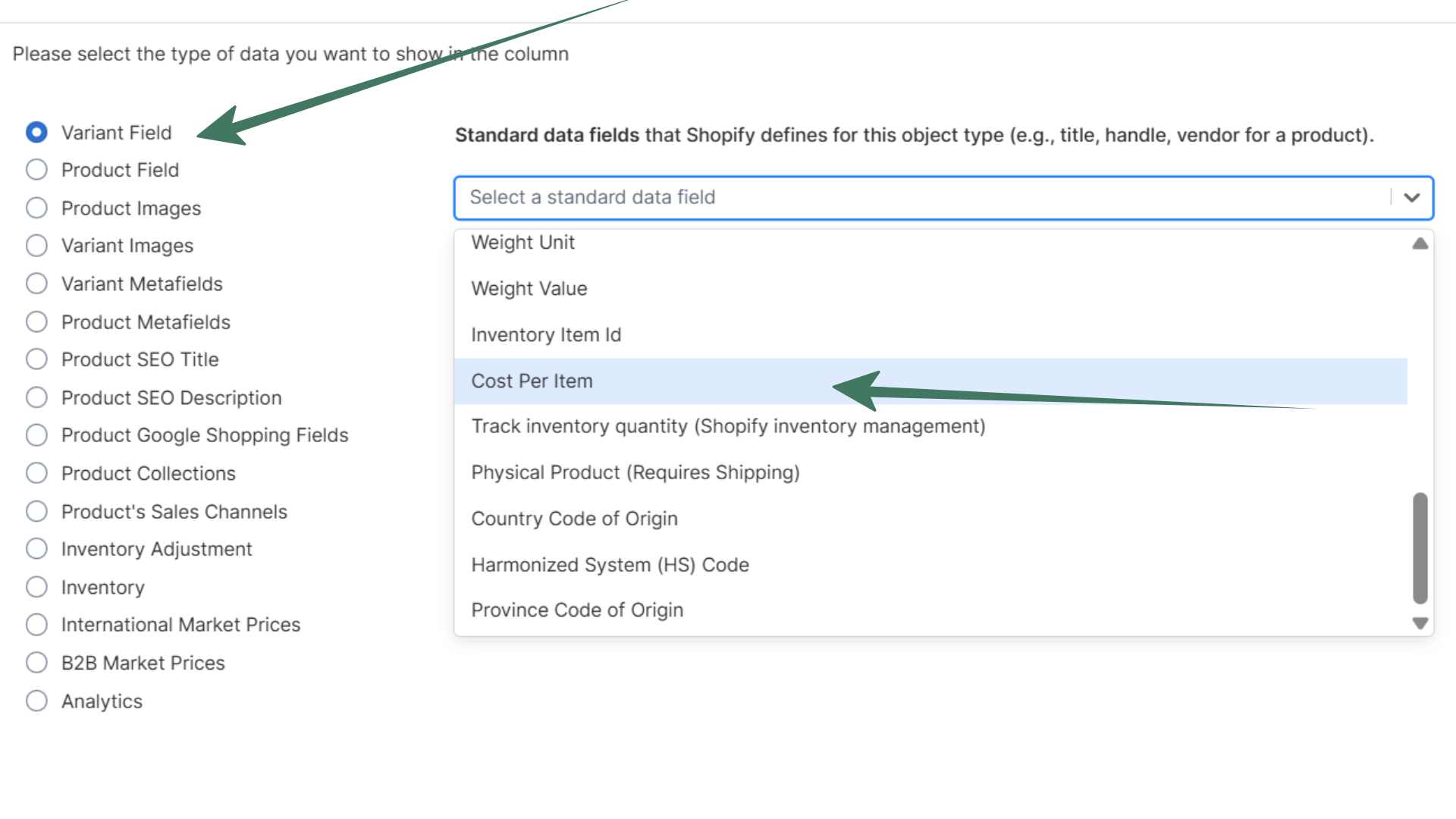This screenshot has width=1456, height=819.
Task: Select Inventory Item Id field
Action: click(x=546, y=334)
